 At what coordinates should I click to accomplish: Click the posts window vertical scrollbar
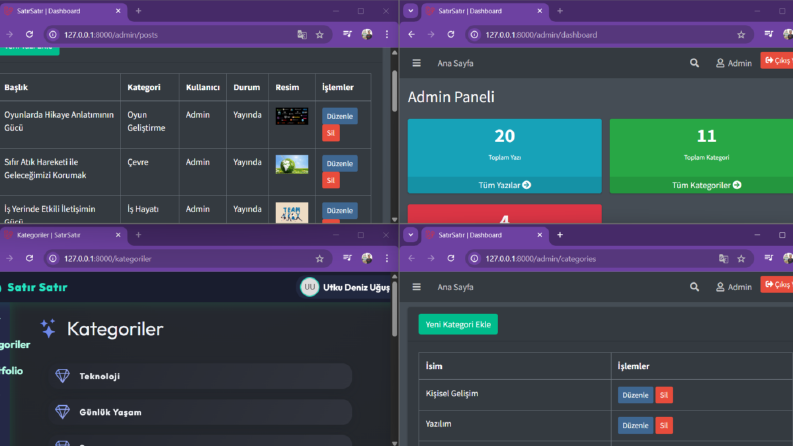[394, 91]
